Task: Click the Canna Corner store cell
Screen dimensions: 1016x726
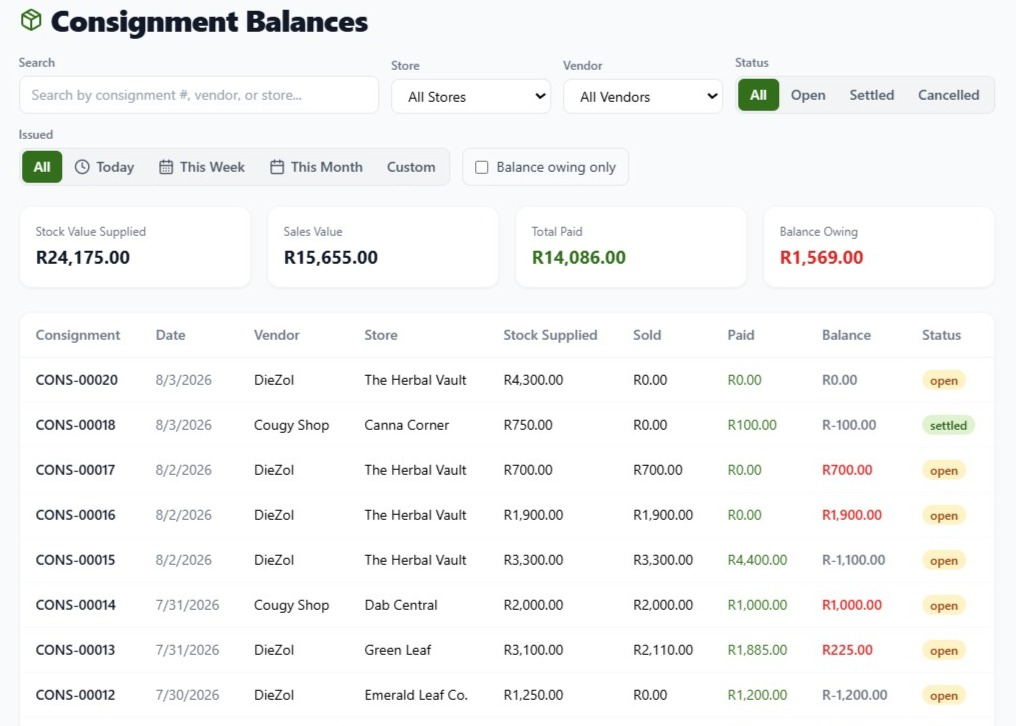Action: 406,425
